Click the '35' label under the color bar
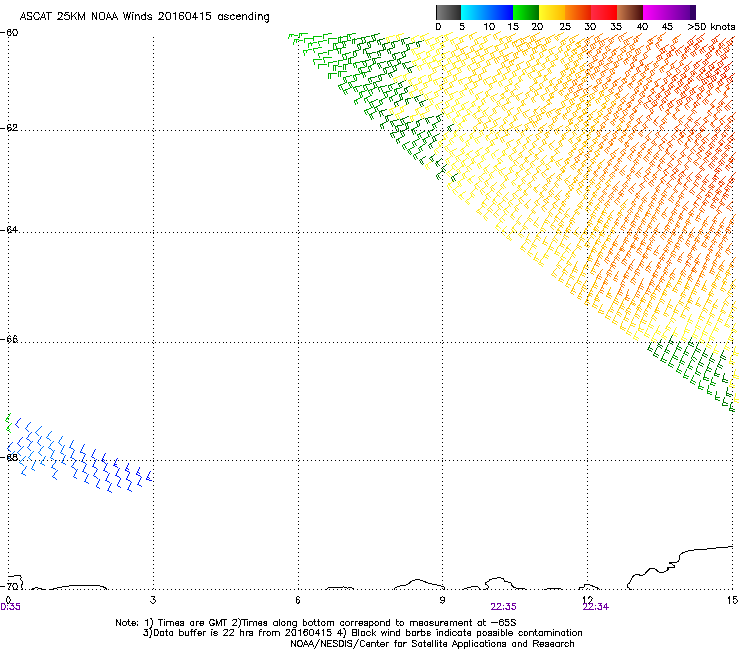Image resolution: width=740 pixels, height=650 pixels. (x=616, y=27)
